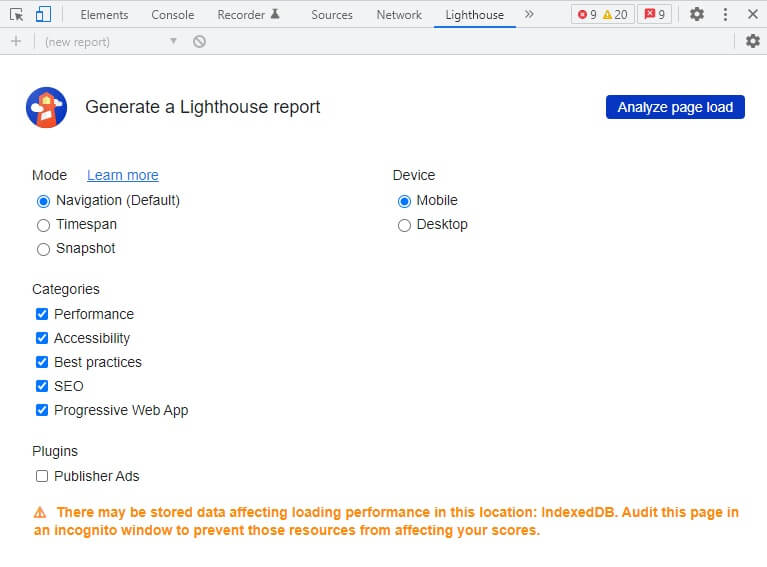Toggle the device toolbar icon

tap(43, 15)
